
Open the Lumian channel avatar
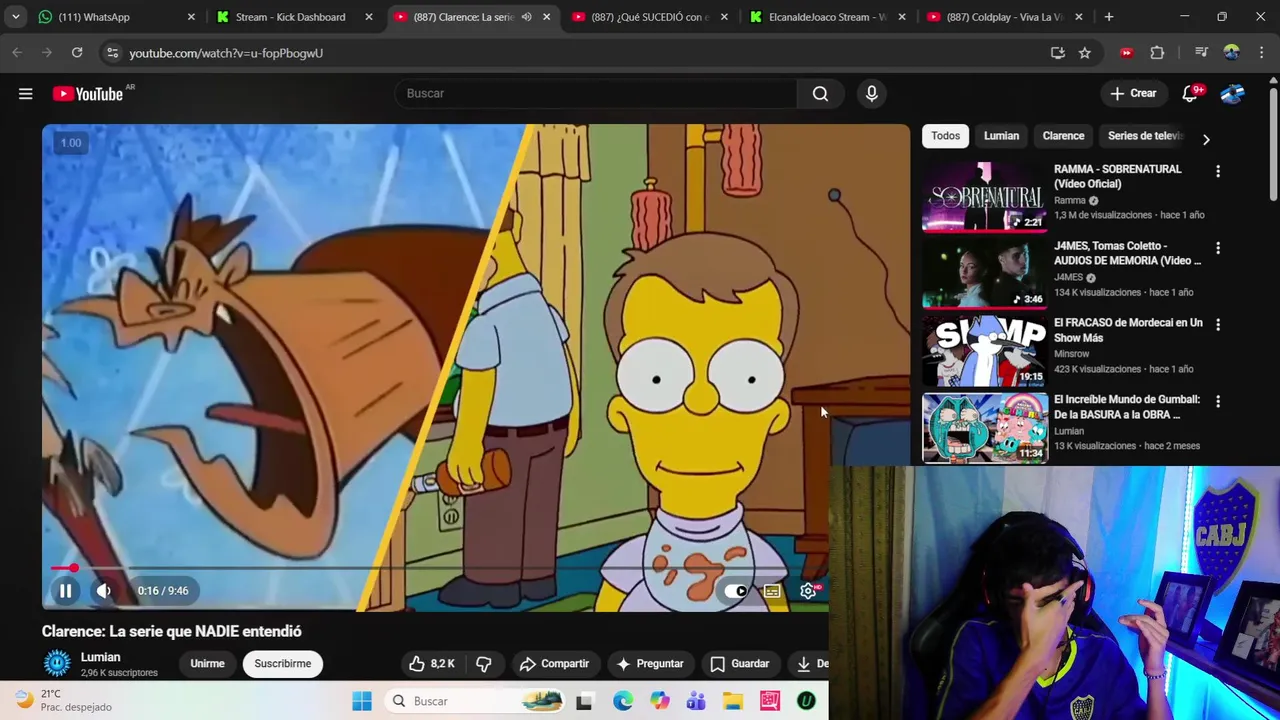[57, 663]
